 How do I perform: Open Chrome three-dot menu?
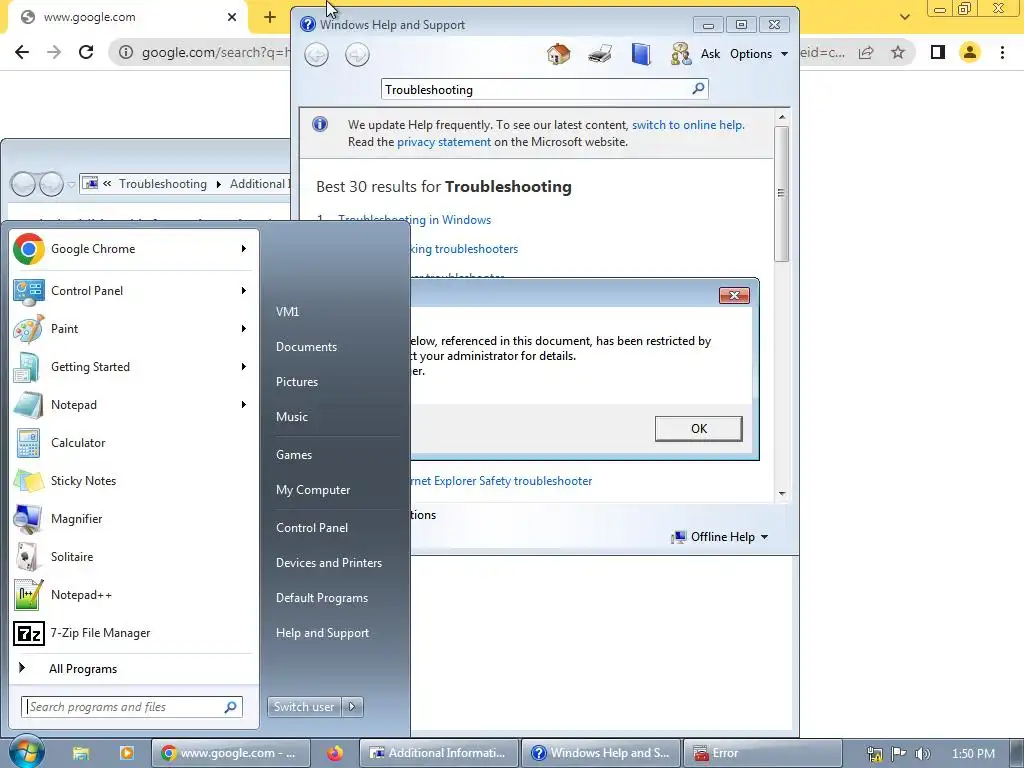(x=1002, y=52)
